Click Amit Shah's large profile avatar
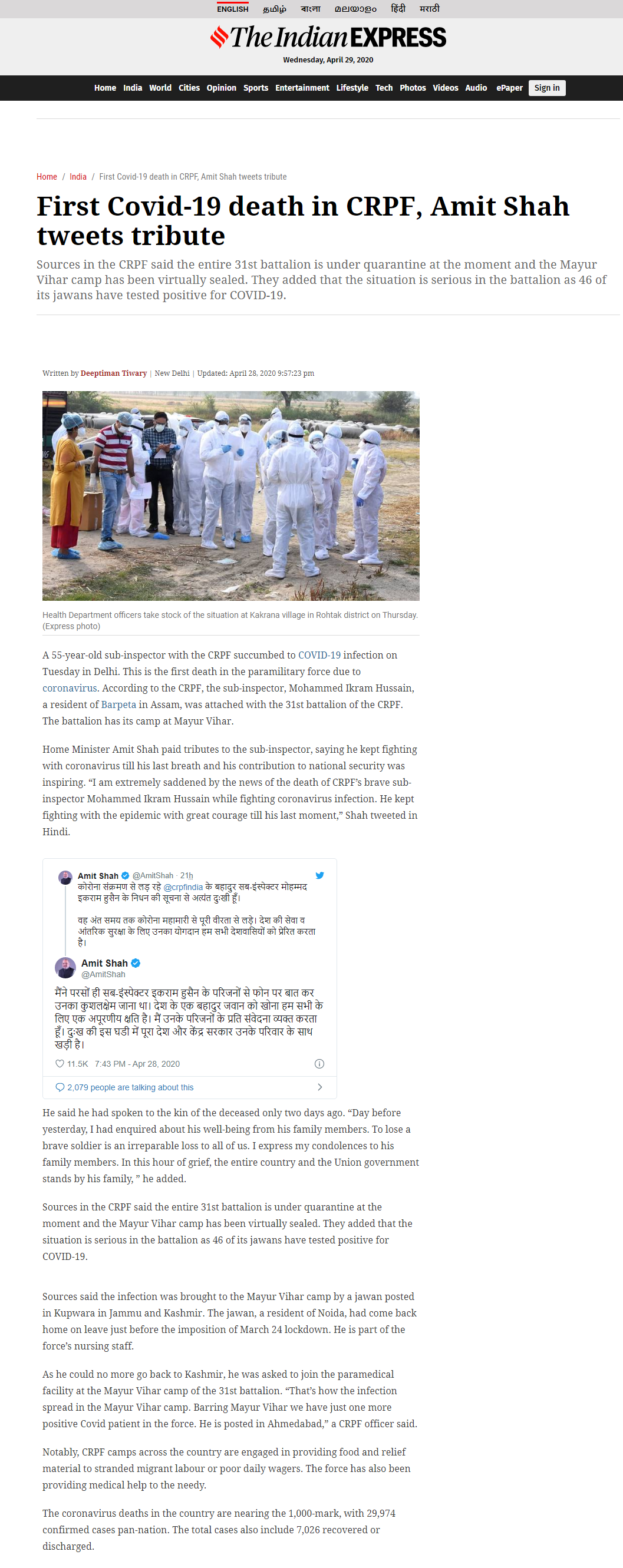Image resolution: width=623 pixels, height=1568 pixels. (x=65, y=967)
